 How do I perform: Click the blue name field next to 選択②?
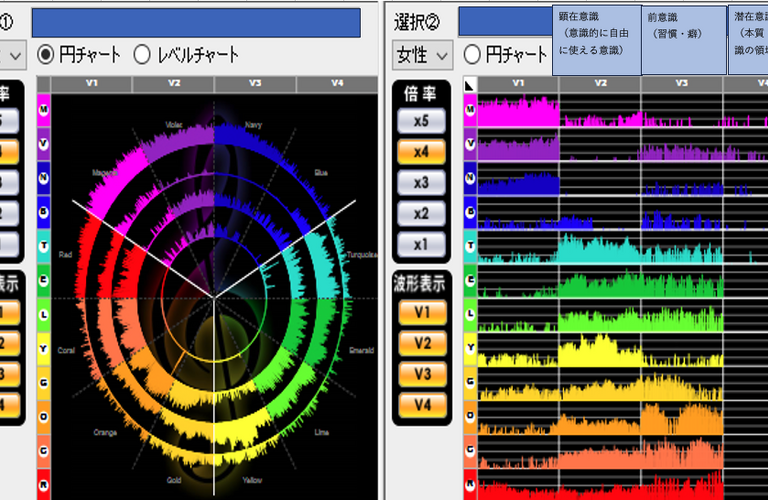coord(505,22)
